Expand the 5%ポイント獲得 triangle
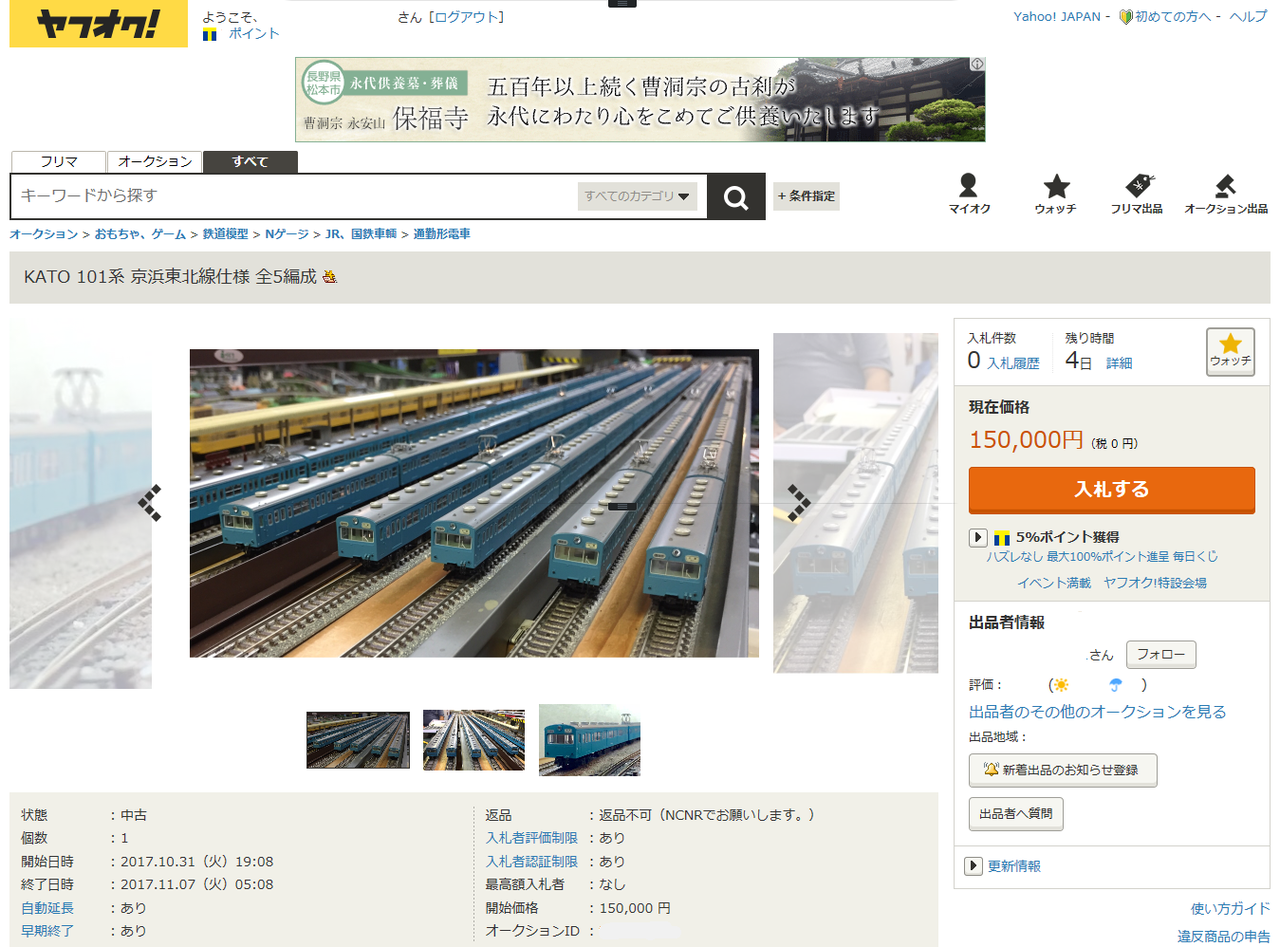 click(978, 538)
